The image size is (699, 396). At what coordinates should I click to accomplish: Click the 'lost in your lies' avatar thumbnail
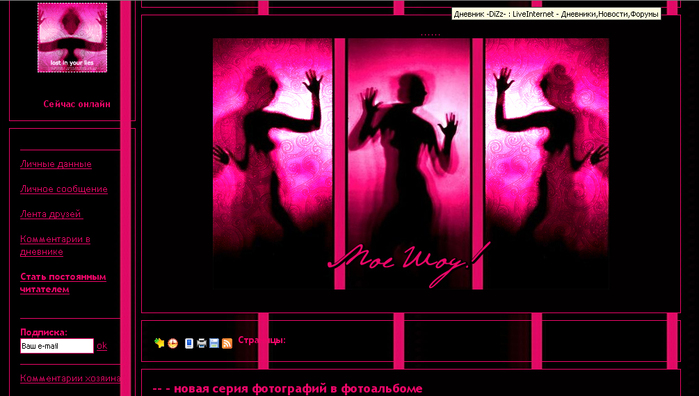tap(72, 37)
